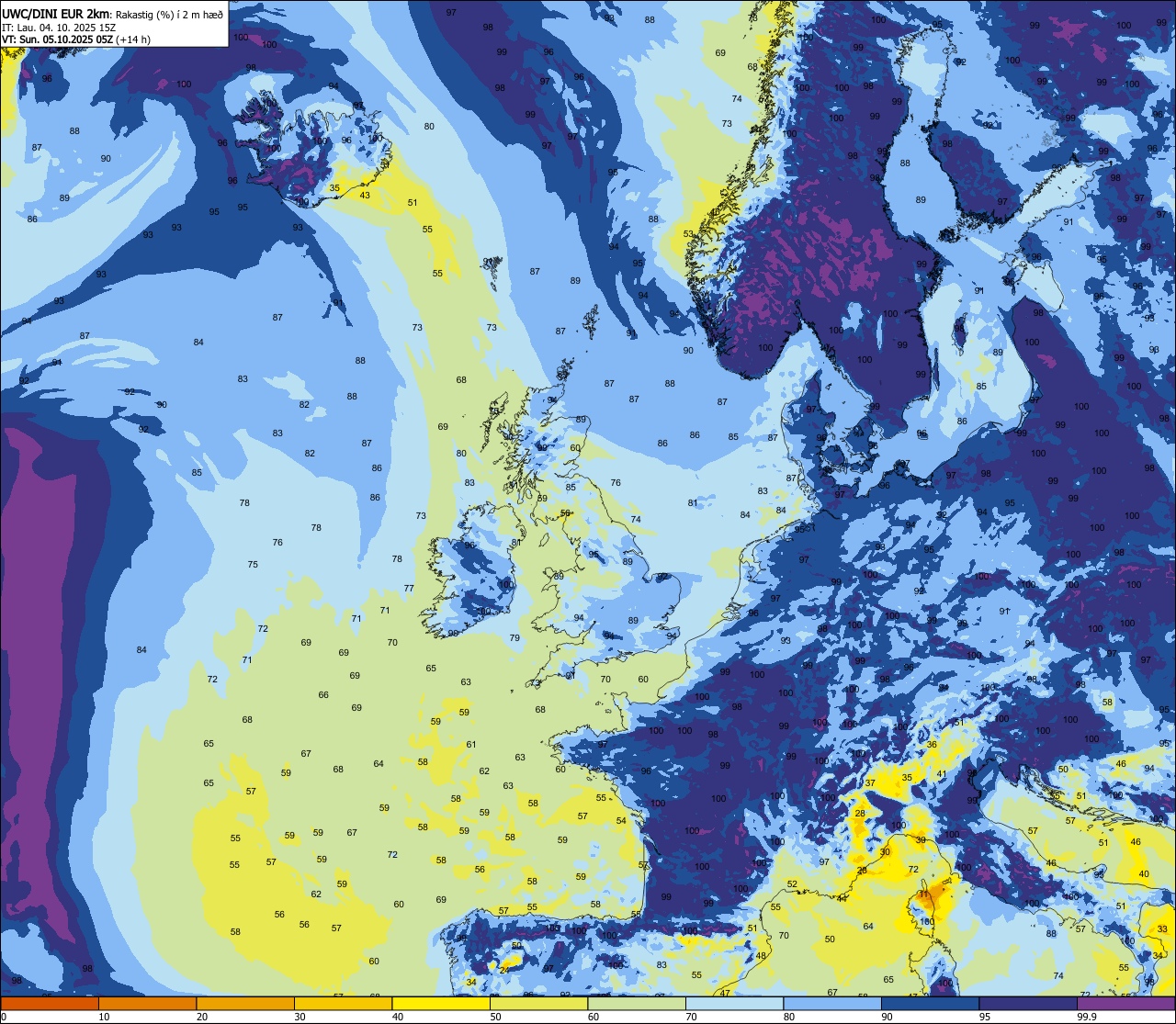Select the blue legend segment between 80 and 90
Image resolution: width=1176 pixels, height=1024 pixels.
click(x=832, y=1004)
